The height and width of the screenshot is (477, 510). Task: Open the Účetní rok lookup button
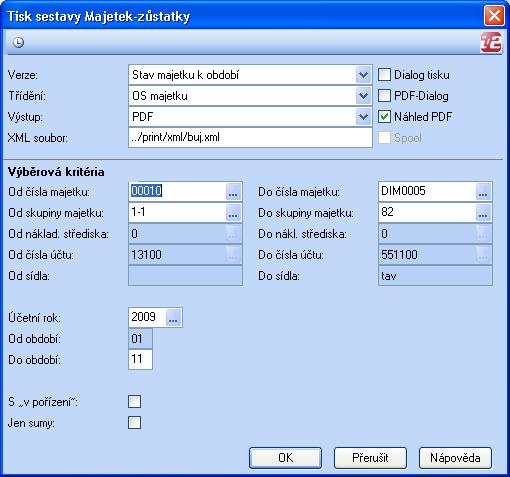173,317
